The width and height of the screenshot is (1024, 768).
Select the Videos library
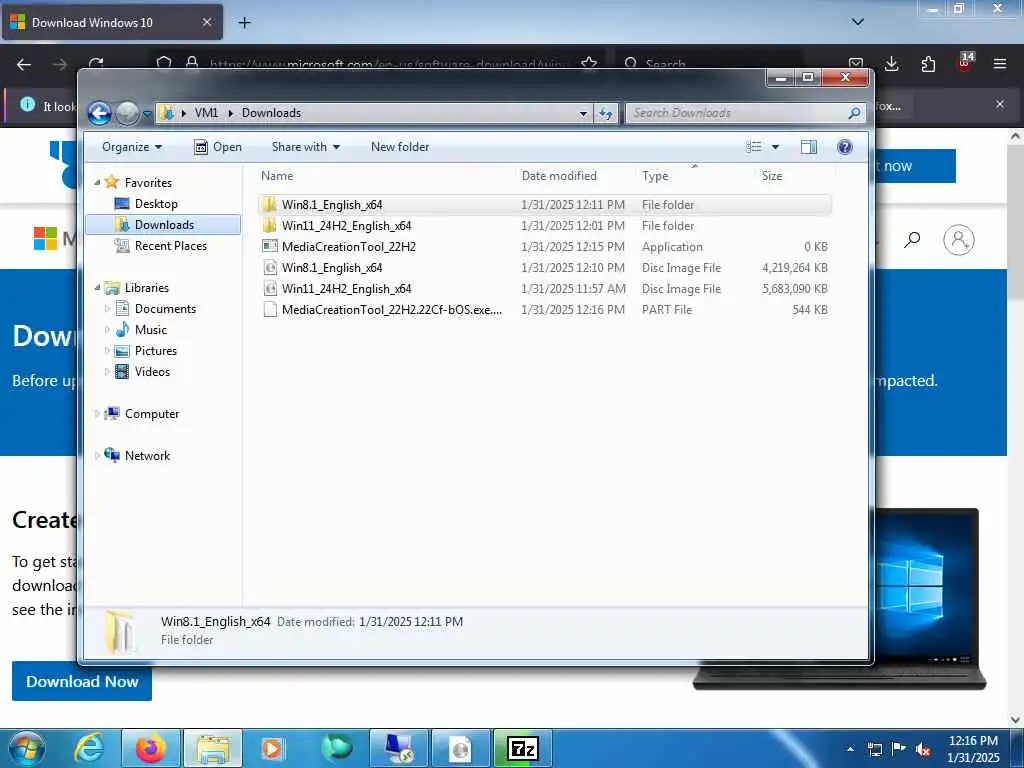(152, 372)
